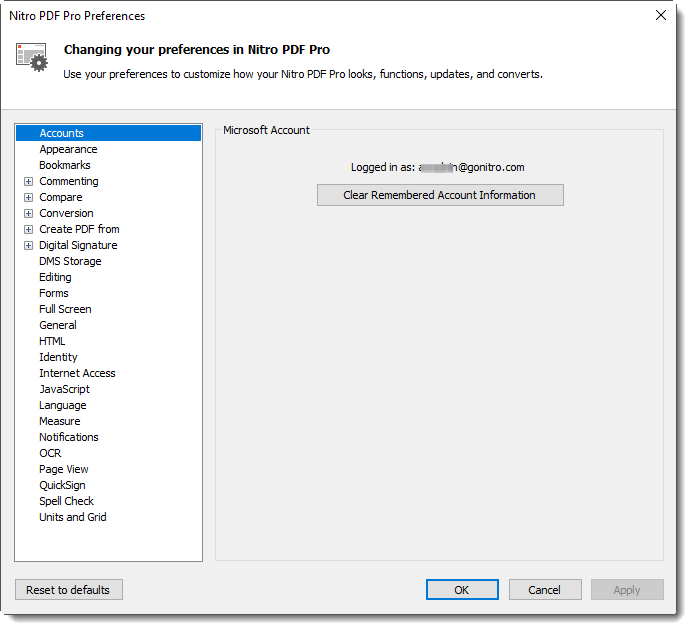Open General preferences

pos(58,326)
